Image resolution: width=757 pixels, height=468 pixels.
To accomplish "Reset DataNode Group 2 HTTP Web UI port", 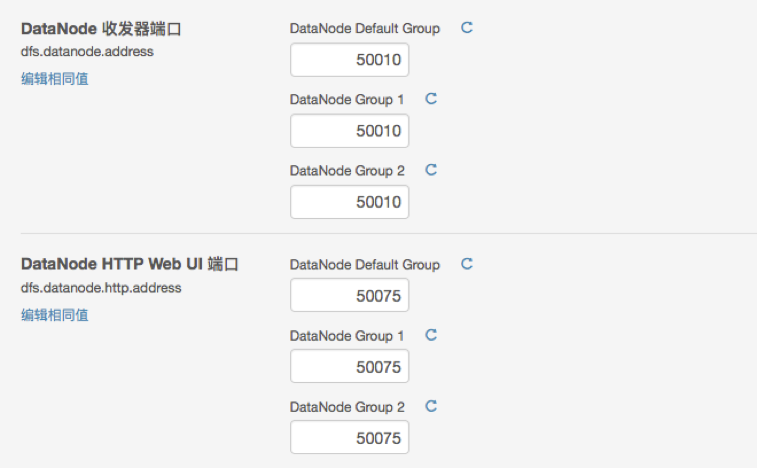I will (x=431, y=406).
